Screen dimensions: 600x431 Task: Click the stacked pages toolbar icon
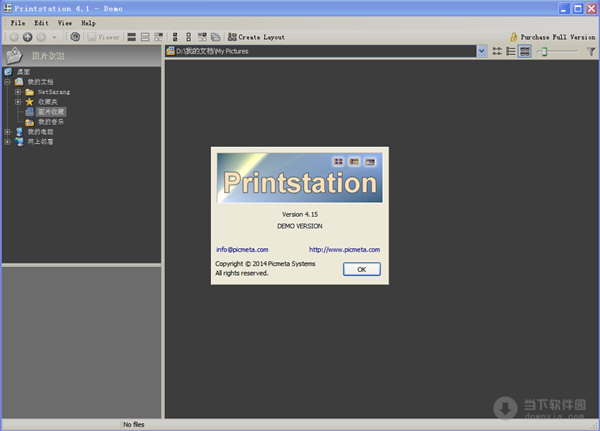click(x=216, y=37)
